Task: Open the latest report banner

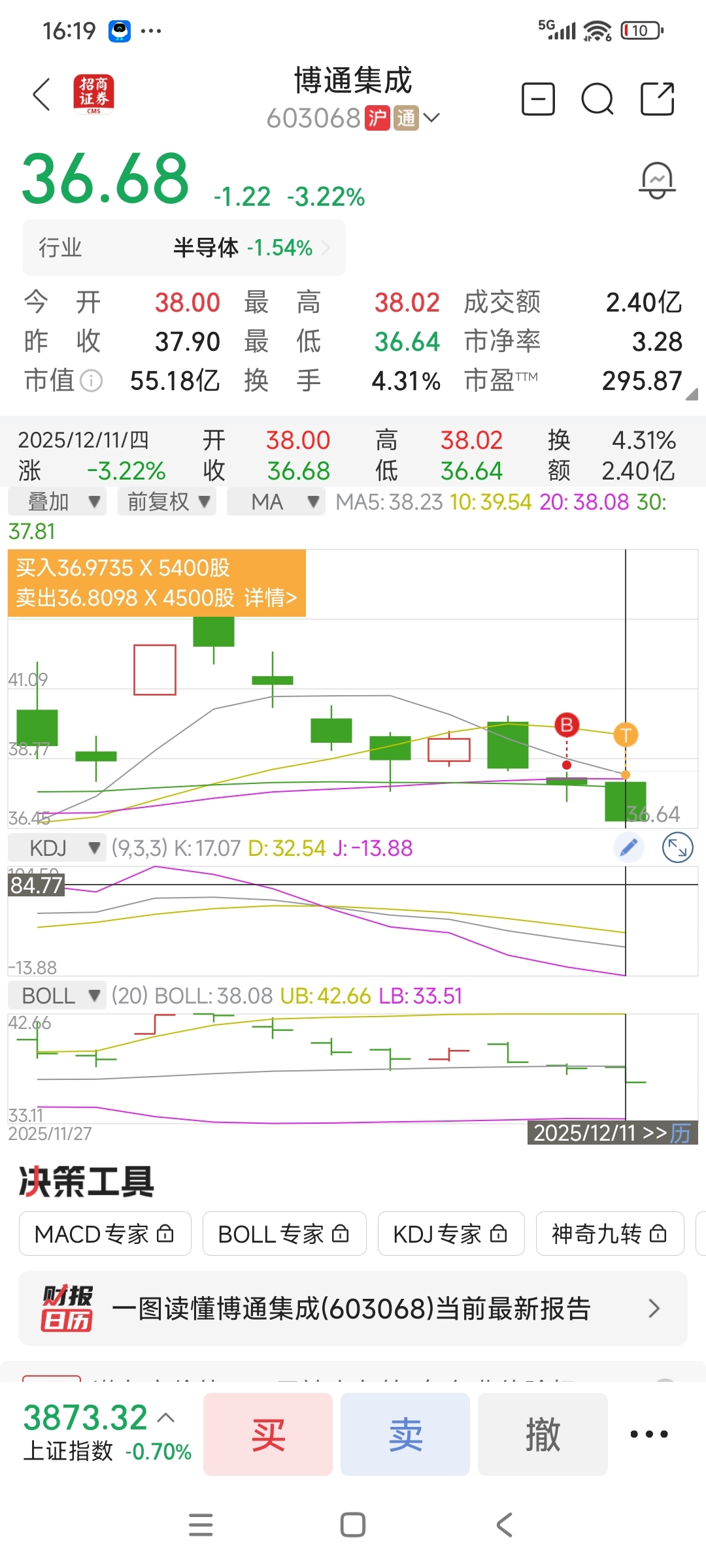Action: click(353, 1308)
